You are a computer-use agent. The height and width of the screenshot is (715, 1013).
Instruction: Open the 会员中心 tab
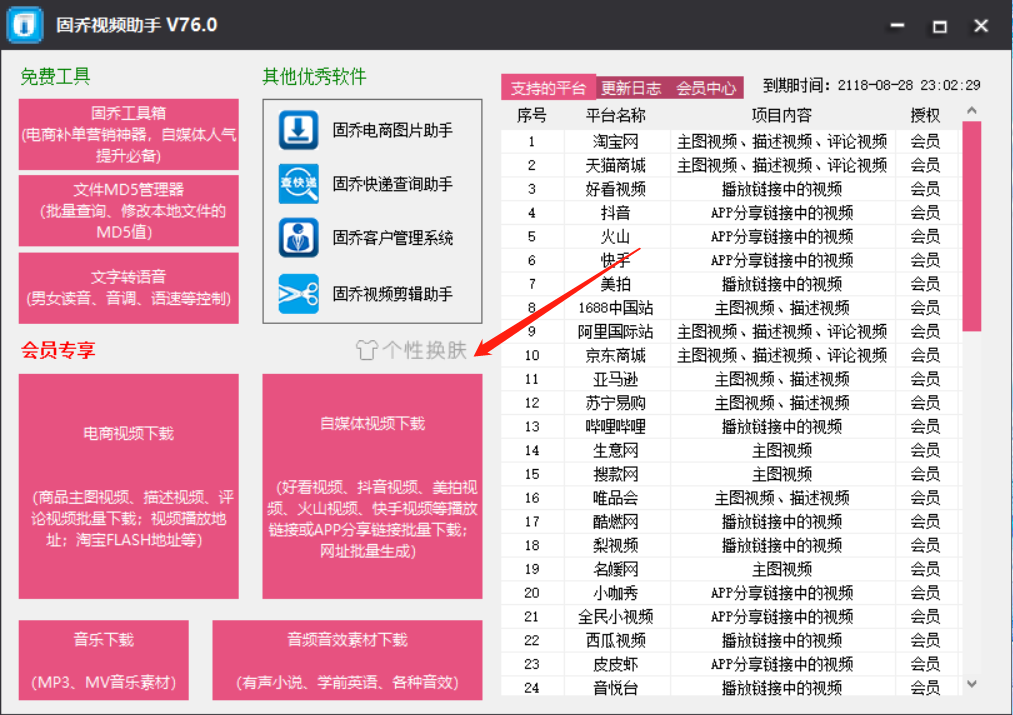point(706,88)
